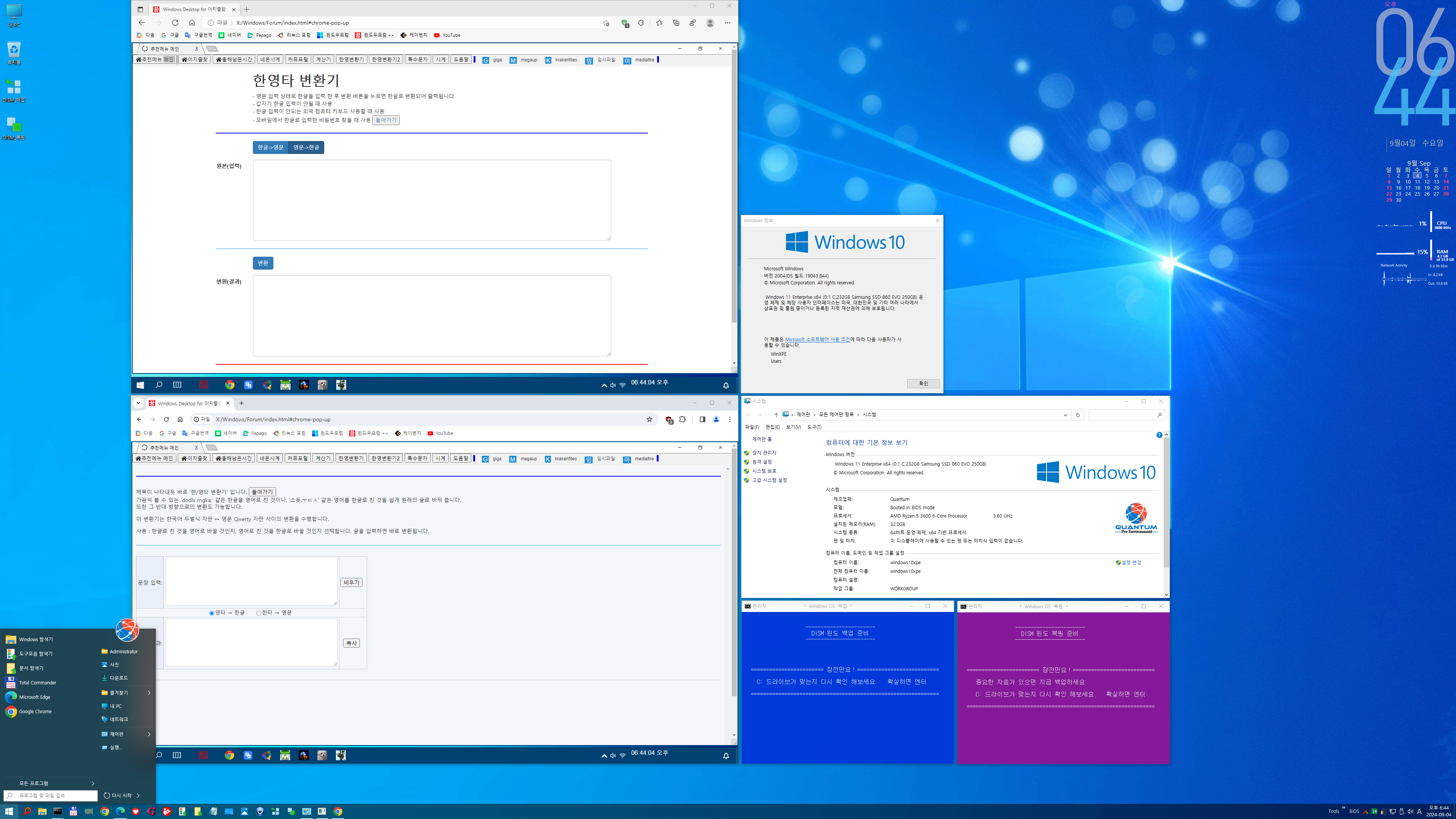
Task: Open the address history dropdown in 시스템 window
Action: [1065, 415]
